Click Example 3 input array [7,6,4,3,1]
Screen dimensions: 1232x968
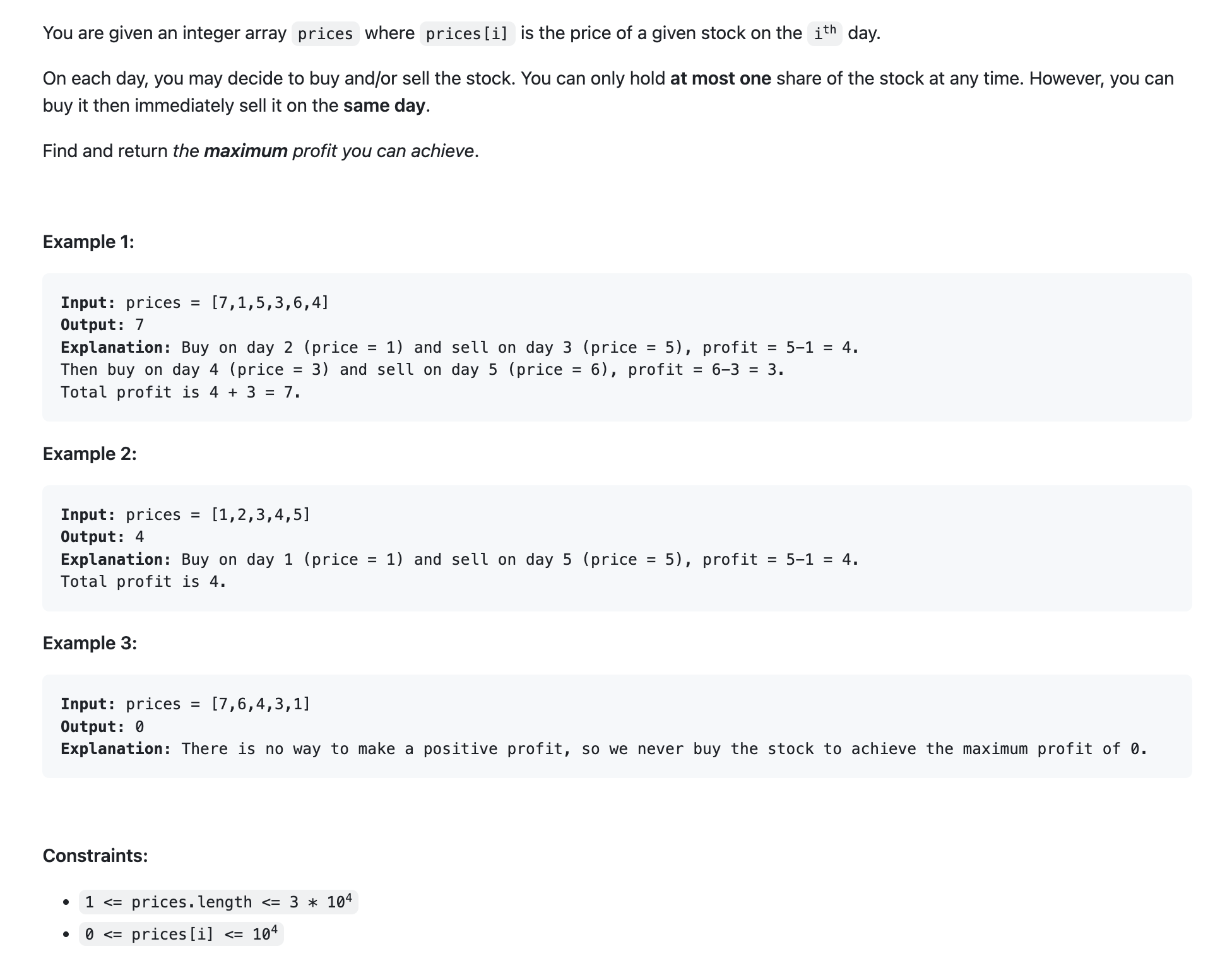260,704
